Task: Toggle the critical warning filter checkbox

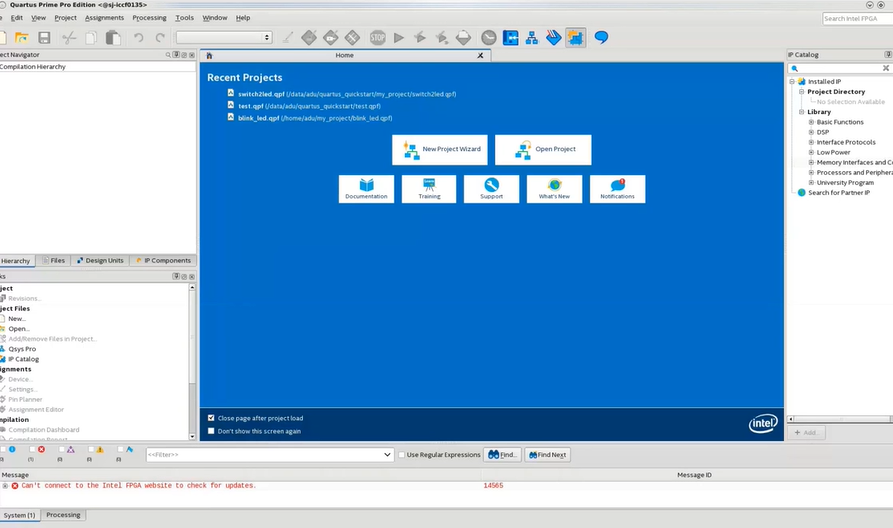Action: point(62,449)
